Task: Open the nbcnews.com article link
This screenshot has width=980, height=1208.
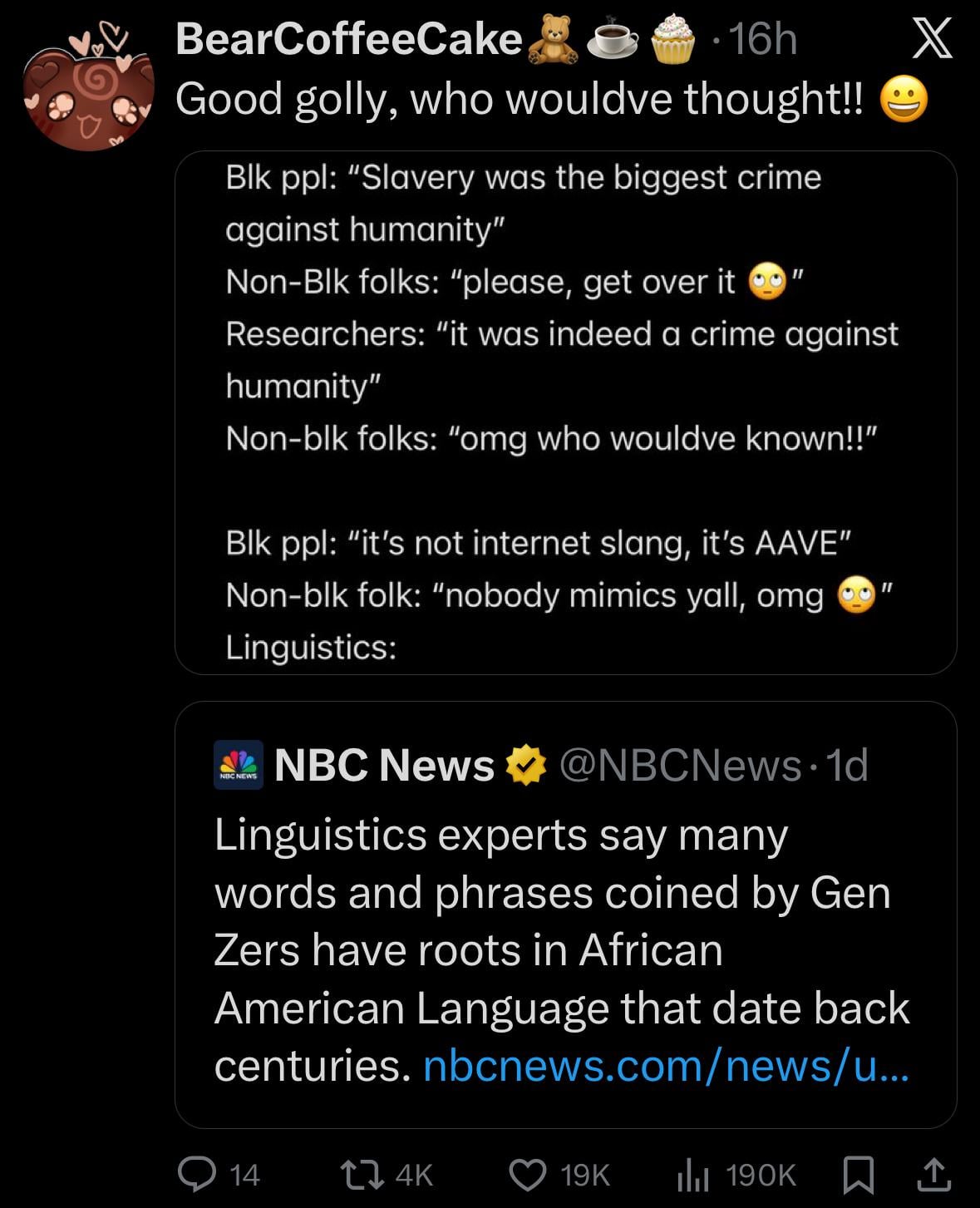Action: coord(666,1066)
